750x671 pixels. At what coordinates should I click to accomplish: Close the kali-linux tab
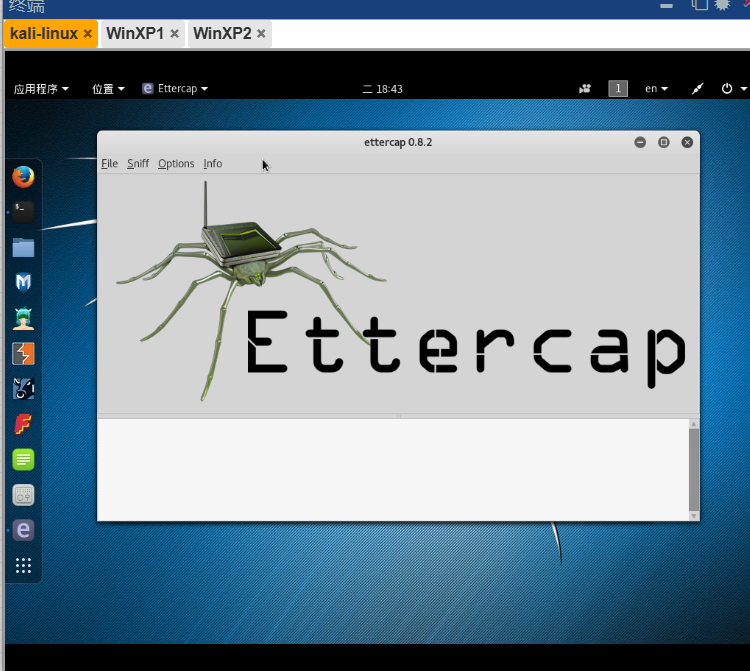pyautogui.click(x=88, y=33)
